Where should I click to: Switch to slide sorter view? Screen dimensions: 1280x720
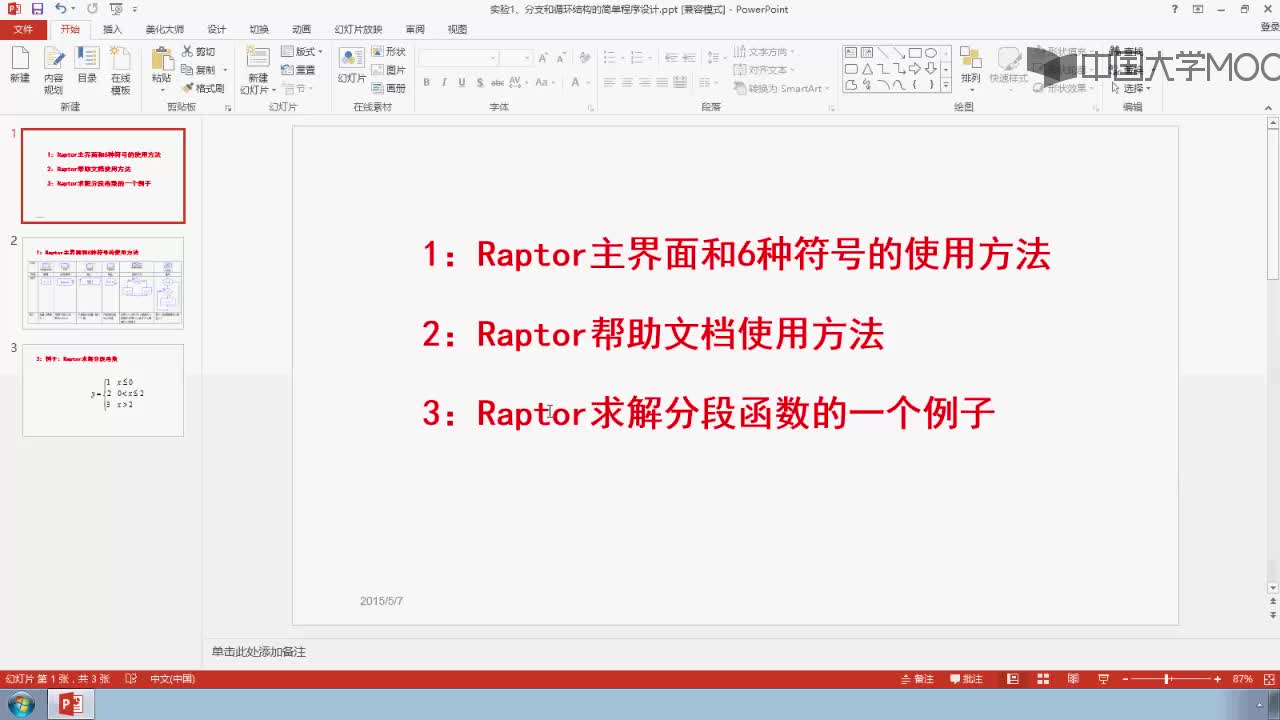point(1043,679)
